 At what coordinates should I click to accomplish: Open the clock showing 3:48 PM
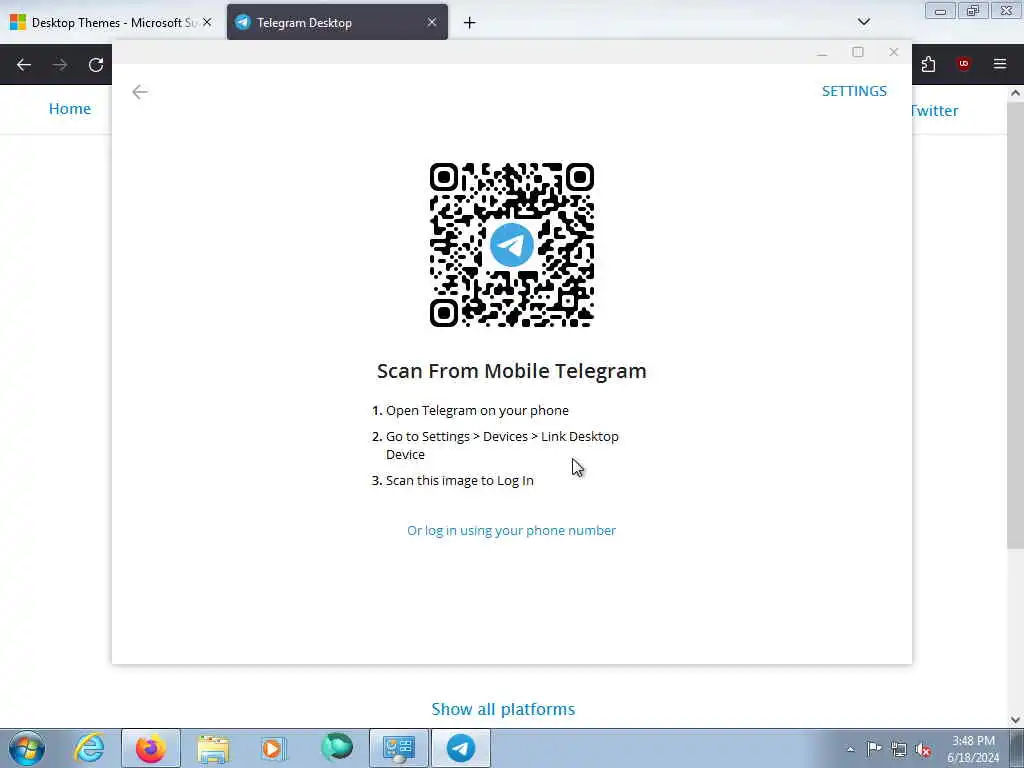click(973, 749)
